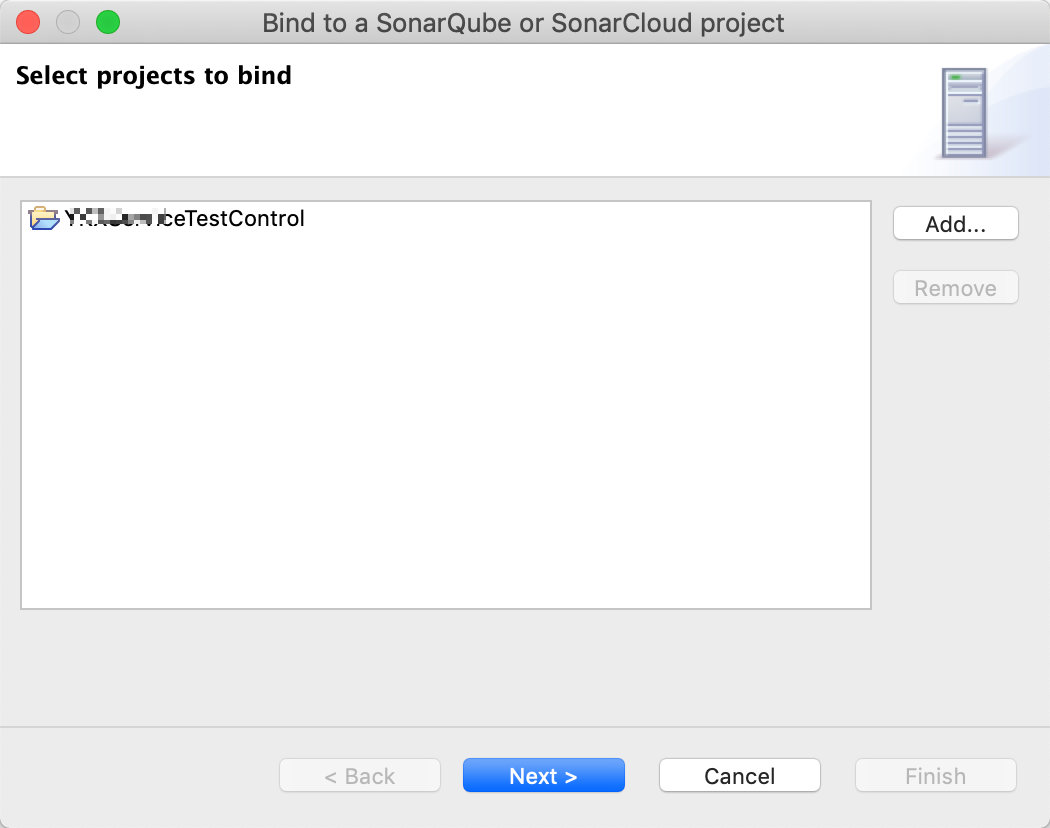This screenshot has width=1050, height=828.
Task: Click the white header banner below the heading
Action: point(450,135)
